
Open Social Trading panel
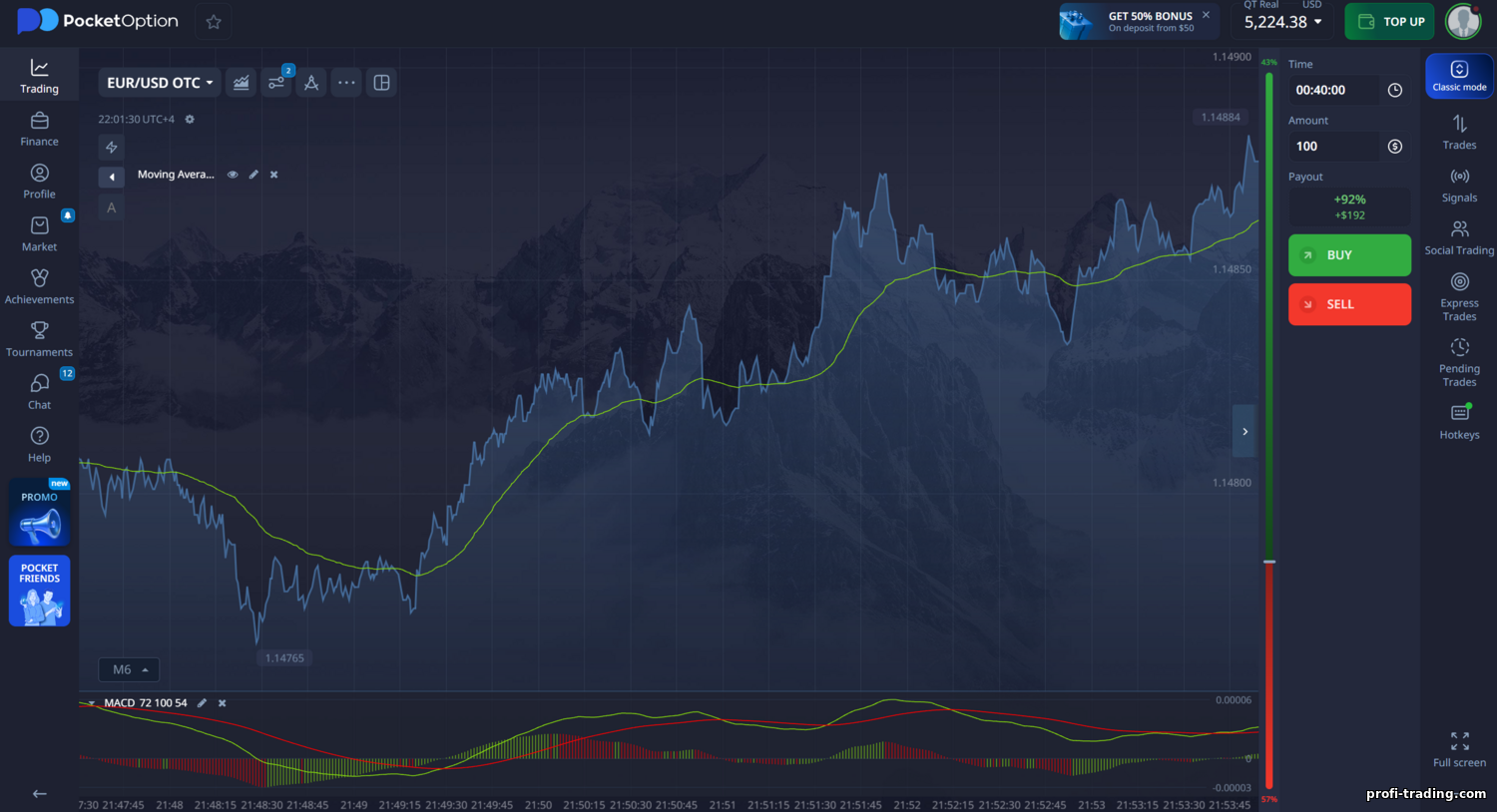coord(1459,237)
